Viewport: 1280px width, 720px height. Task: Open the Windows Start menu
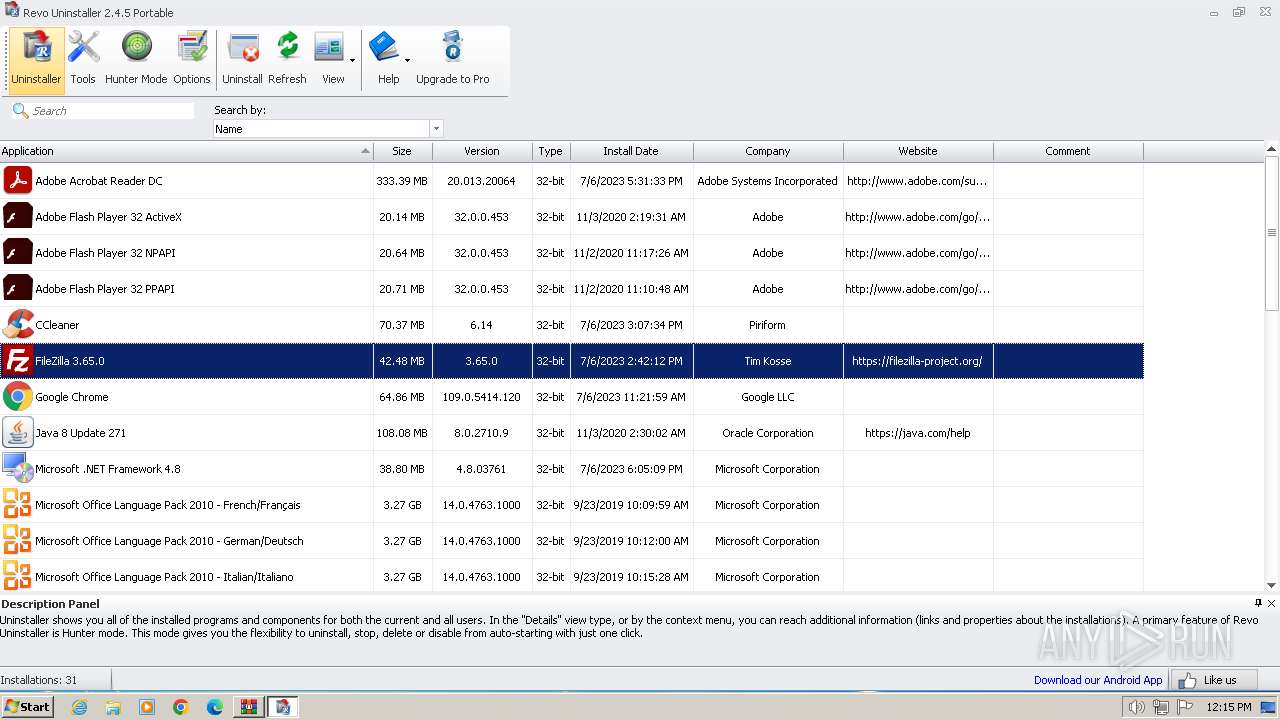27,706
